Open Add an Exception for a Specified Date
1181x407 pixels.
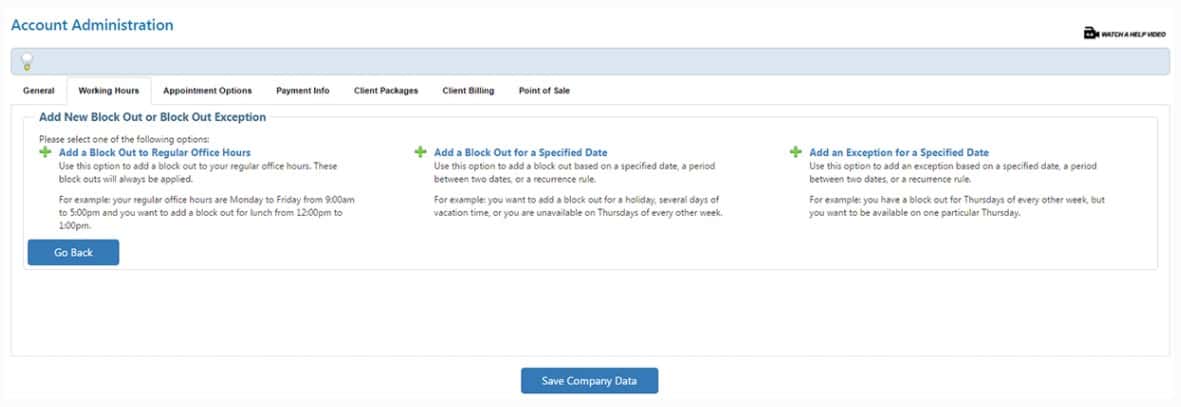point(899,153)
